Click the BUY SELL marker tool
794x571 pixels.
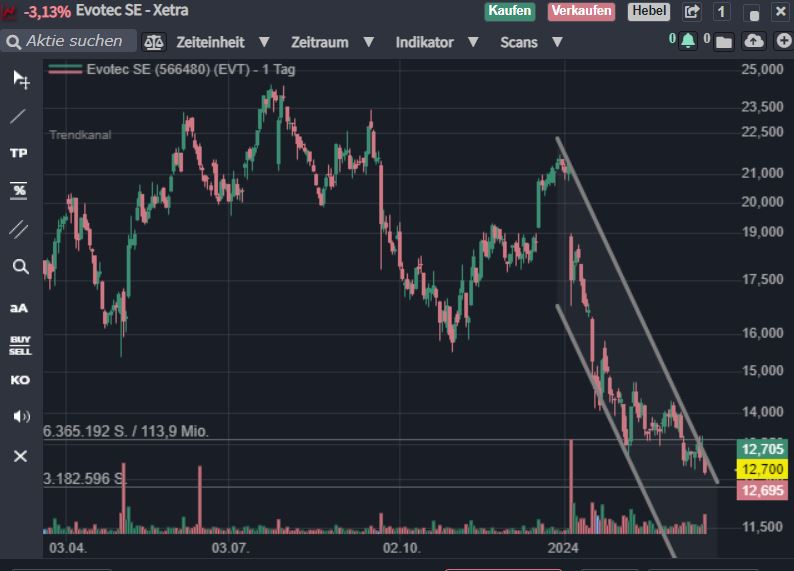pos(20,345)
